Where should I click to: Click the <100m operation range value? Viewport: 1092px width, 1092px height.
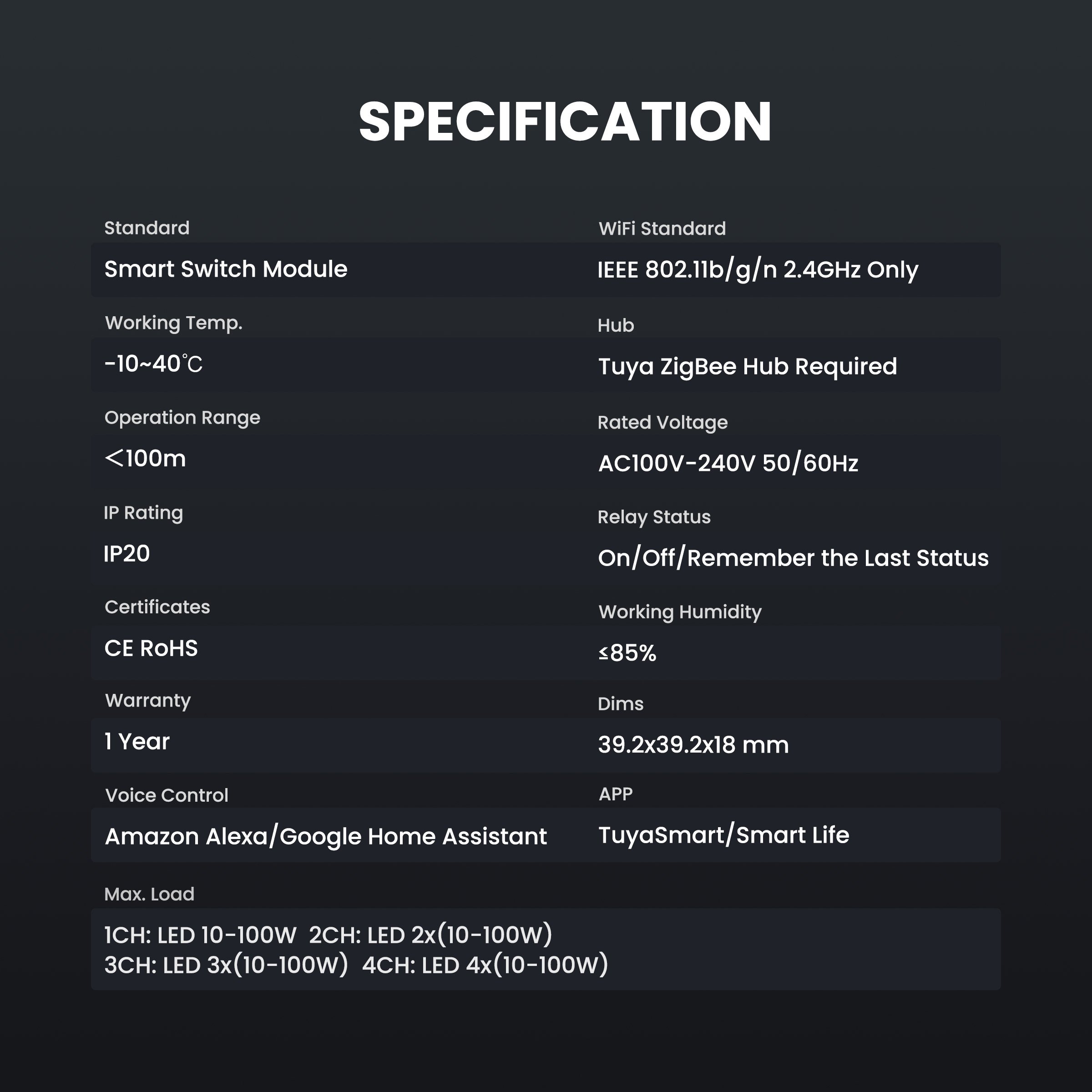click(x=145, y=458)
